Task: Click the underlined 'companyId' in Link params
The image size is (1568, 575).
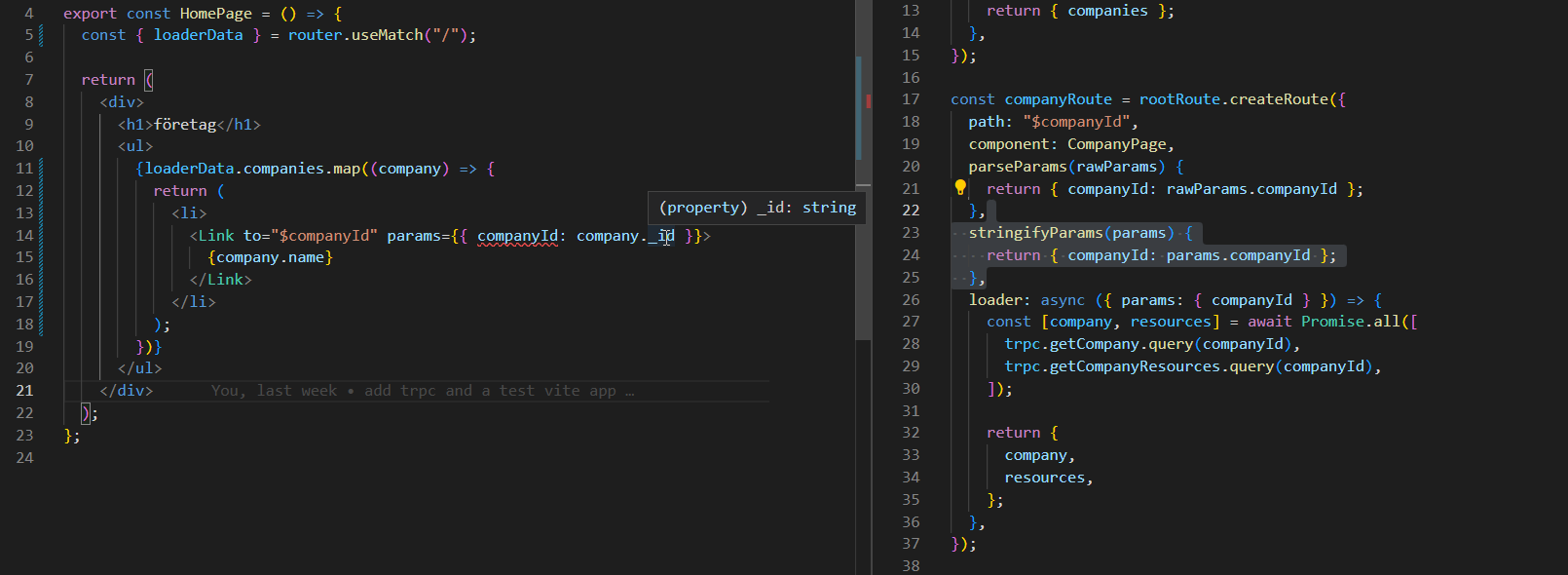Action: 517,236
